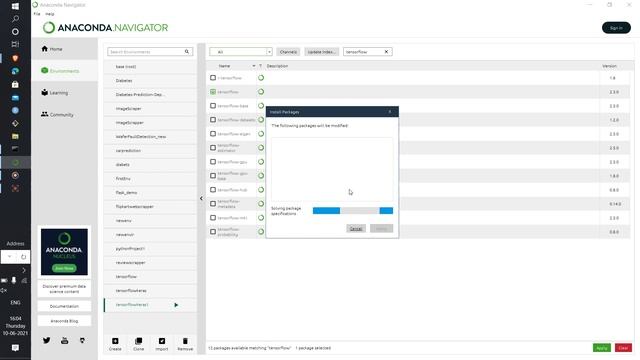Click the green Apply button
The height and width of the screenshot is (360, 640).
602,348
